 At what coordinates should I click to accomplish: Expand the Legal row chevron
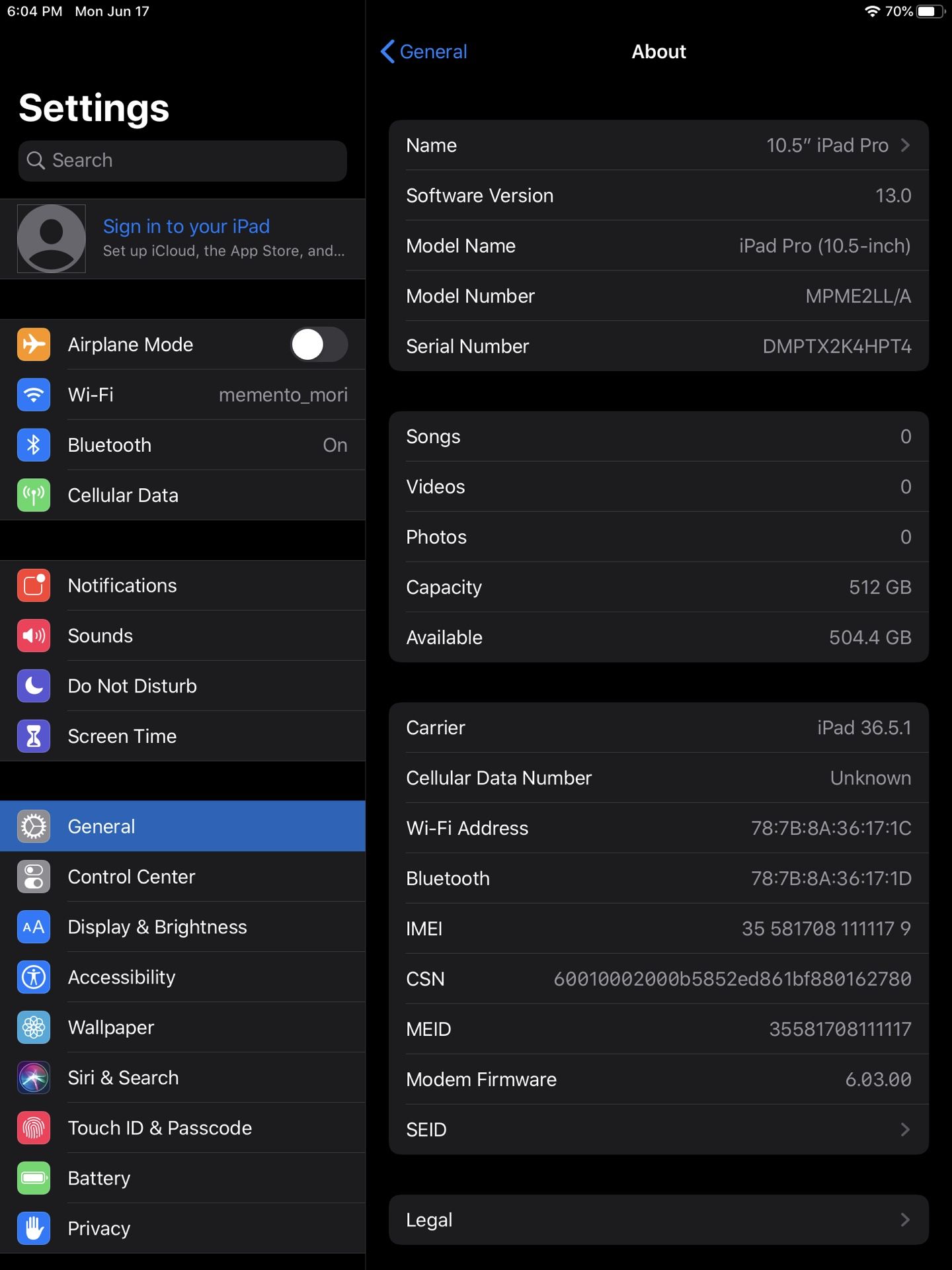906,1219
